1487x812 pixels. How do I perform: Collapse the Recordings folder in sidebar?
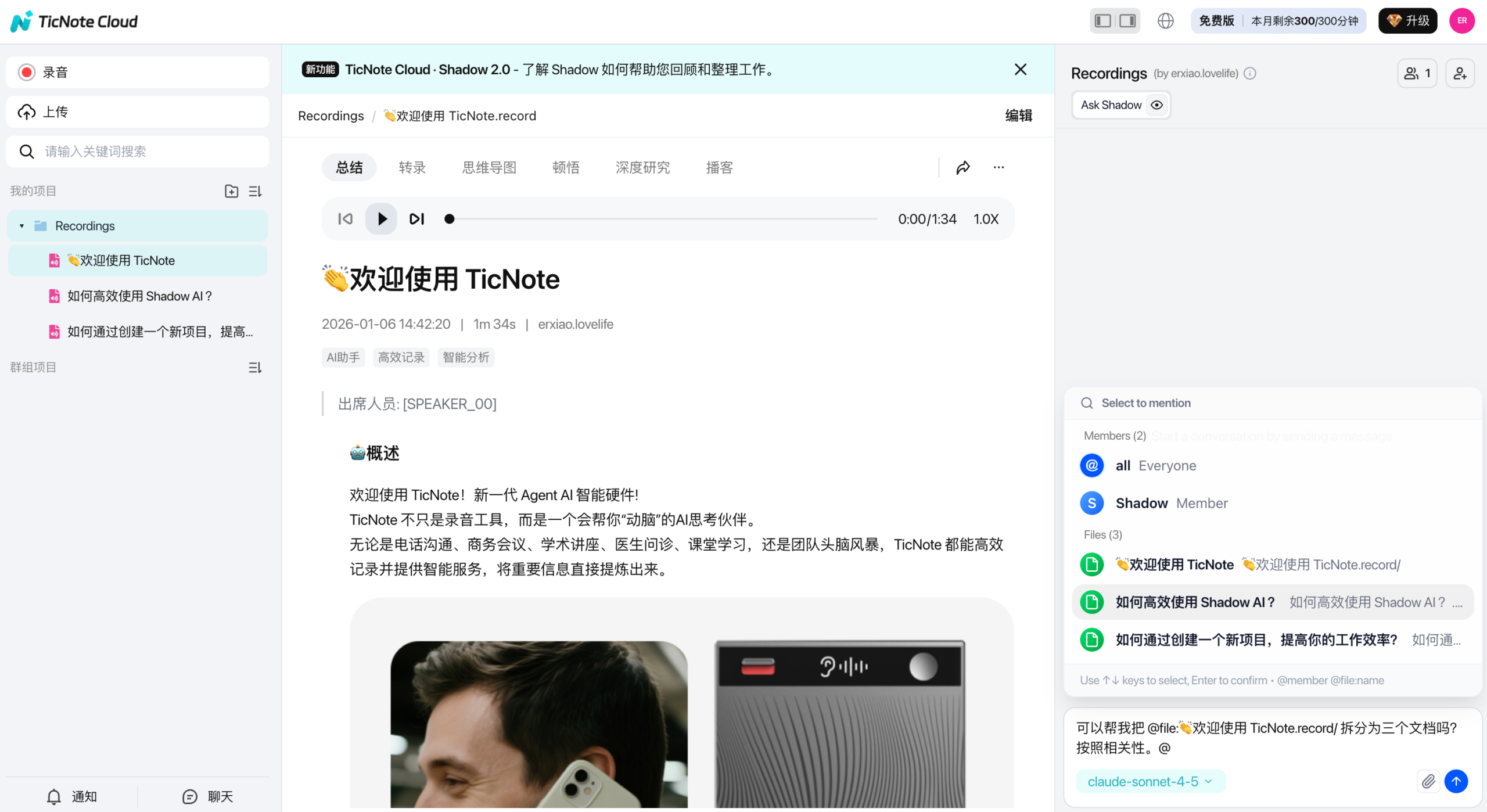(21, 225)
